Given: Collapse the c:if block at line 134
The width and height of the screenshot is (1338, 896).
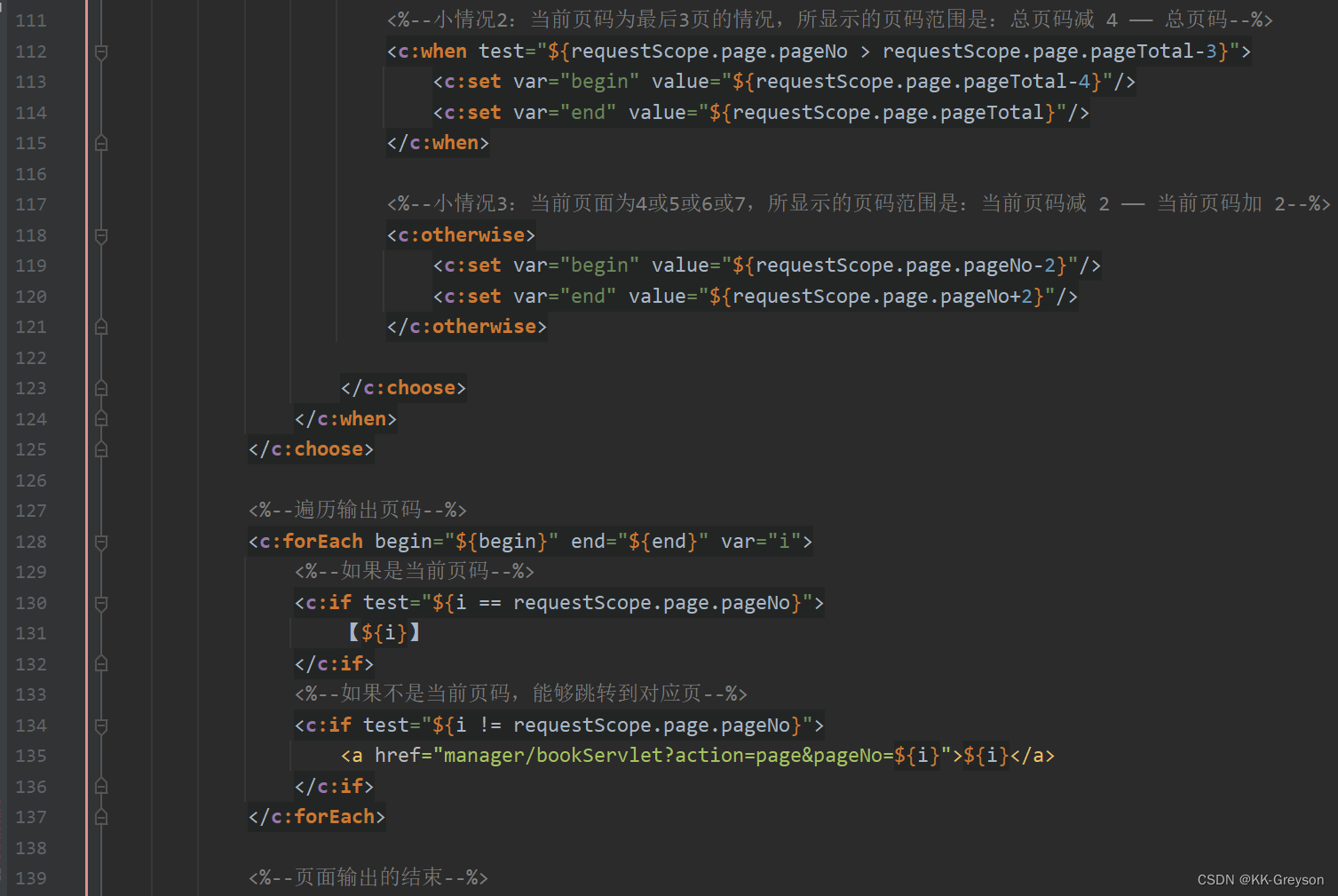Looking at the screenshot, I should [101, 726].
